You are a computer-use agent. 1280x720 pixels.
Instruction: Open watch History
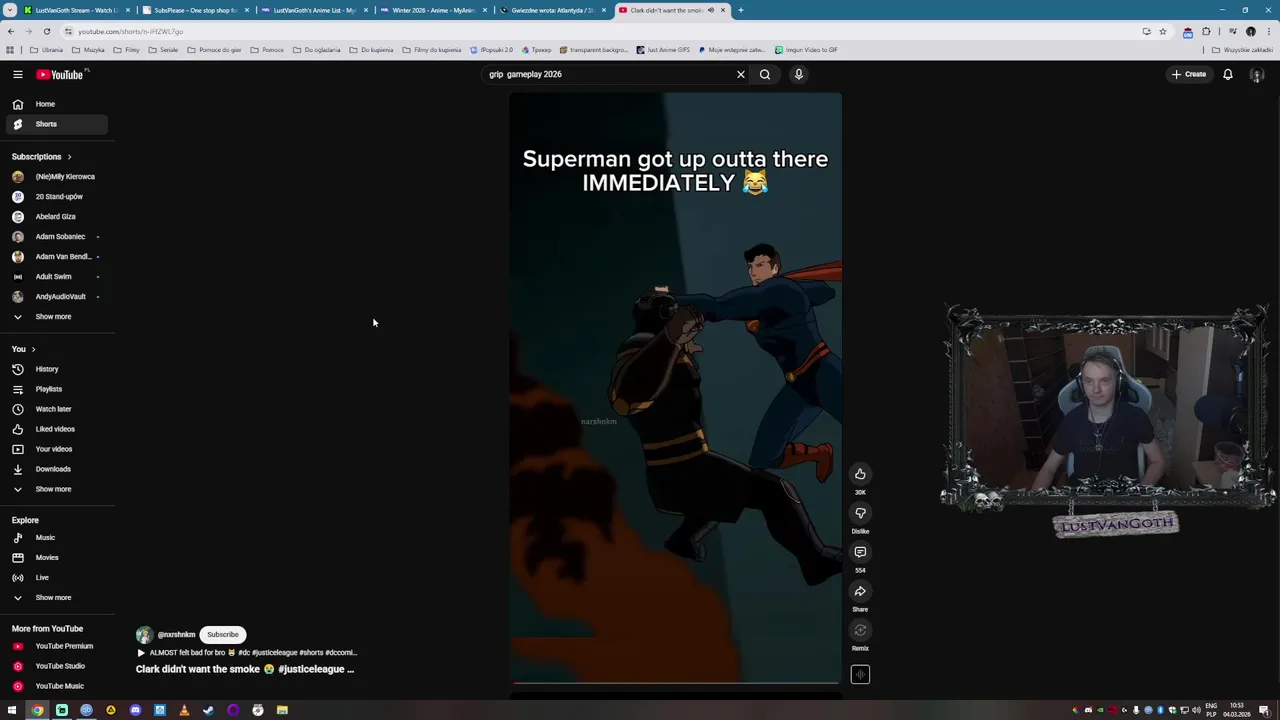(55, 369)
